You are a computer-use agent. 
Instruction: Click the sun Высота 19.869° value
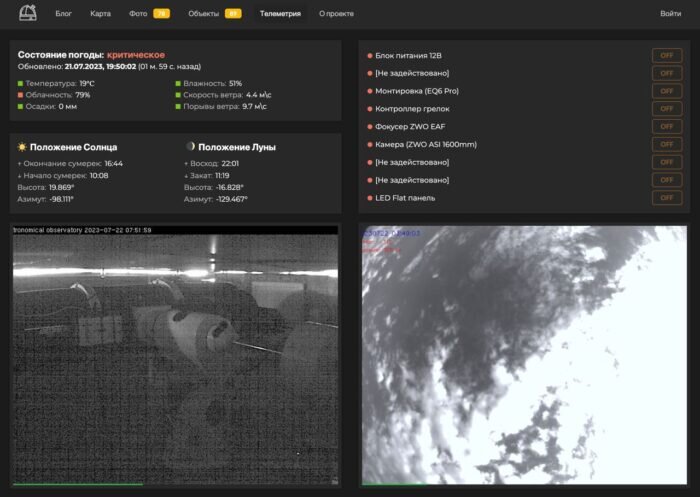click(61, 188)
